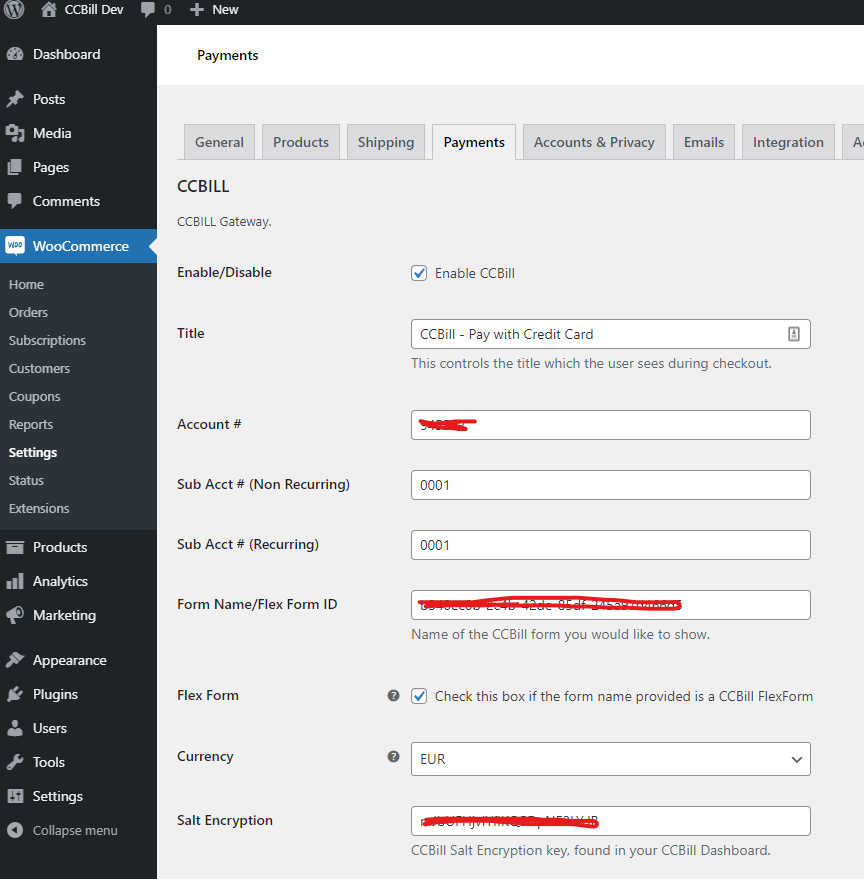The width and height of the screenshot is (864, 879).
Task: Open the Status submenu link
Action: point(26,481)
